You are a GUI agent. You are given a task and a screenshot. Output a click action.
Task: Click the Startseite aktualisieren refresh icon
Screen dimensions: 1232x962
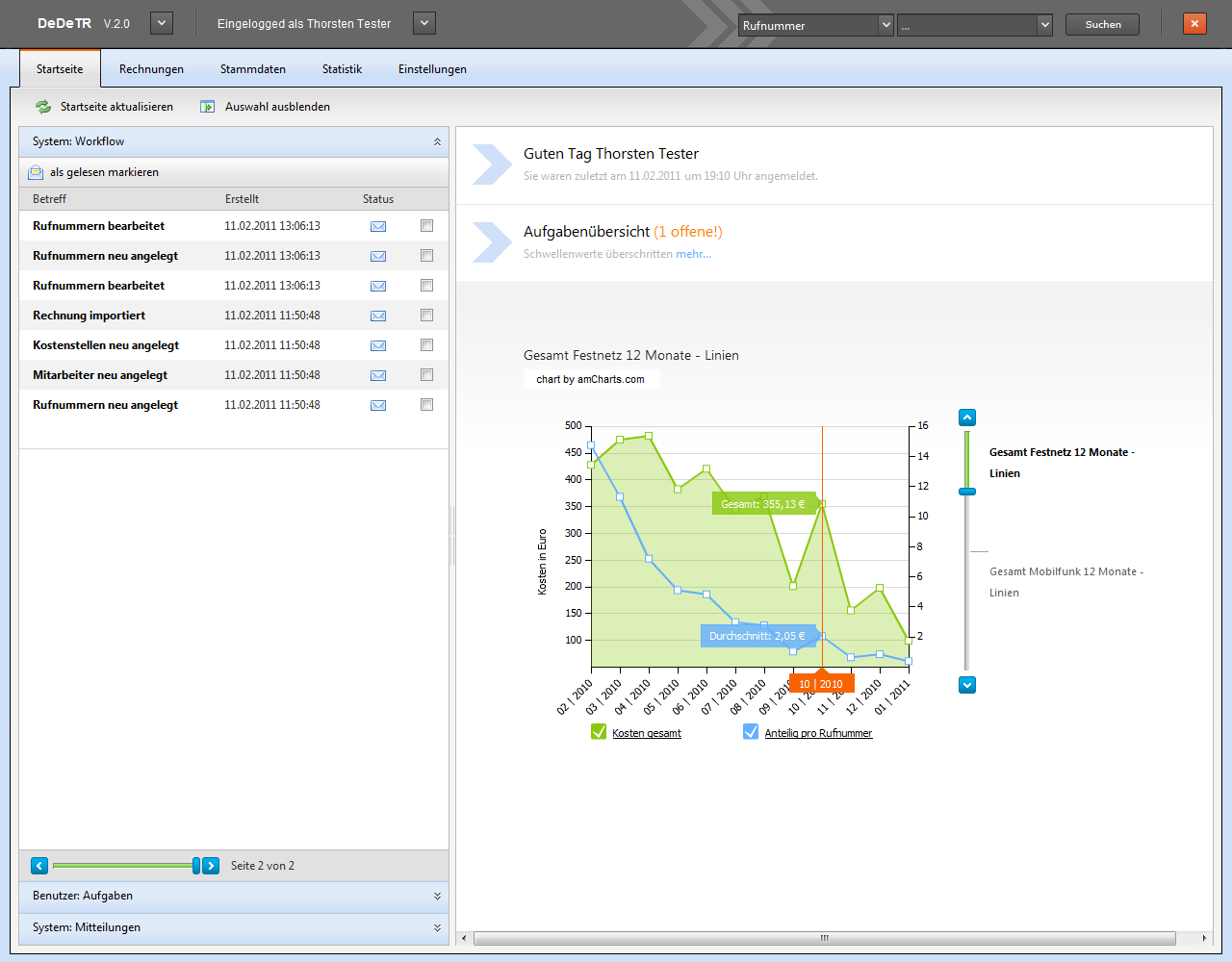click(43, 107)
